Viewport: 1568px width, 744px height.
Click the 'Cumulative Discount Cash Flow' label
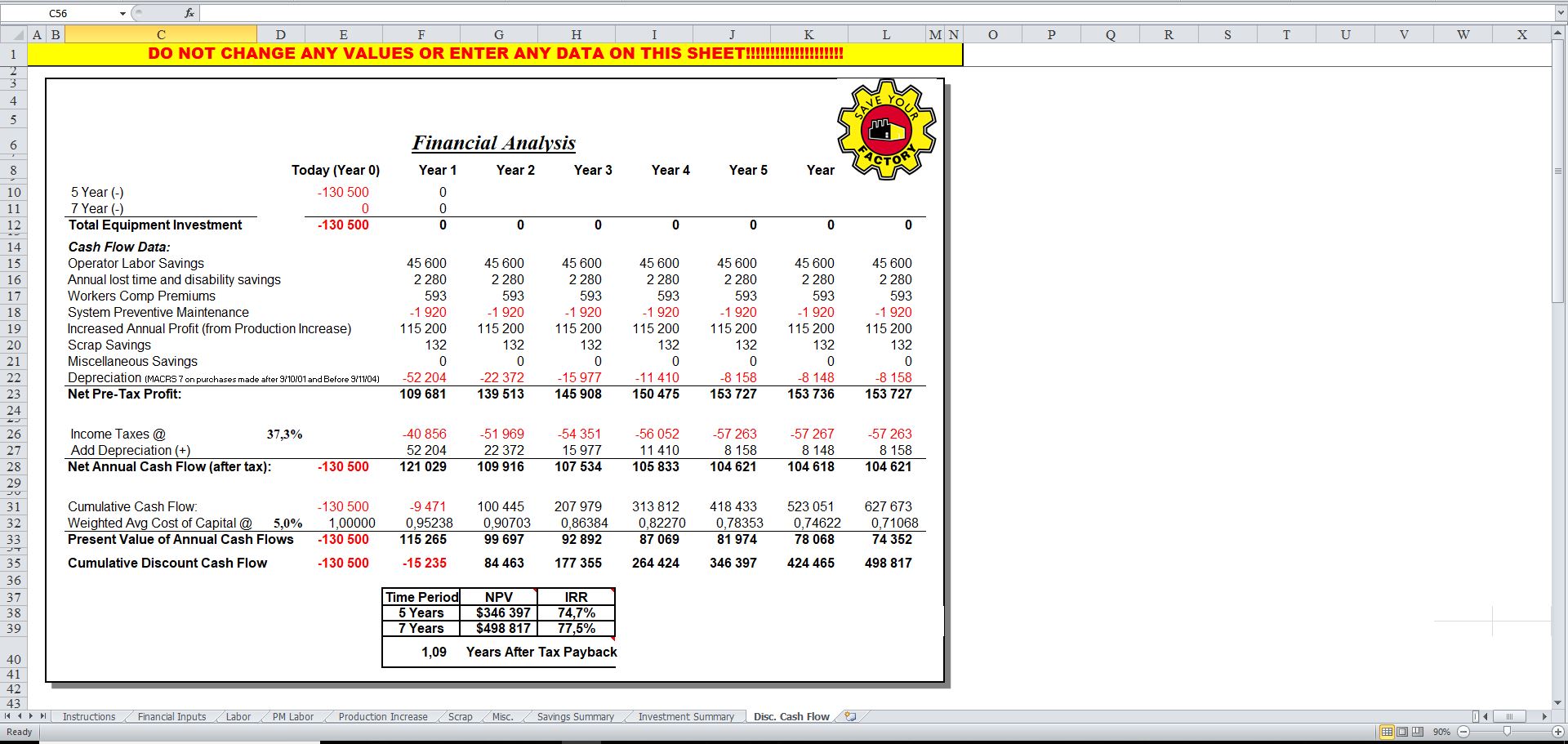(167, 563)
